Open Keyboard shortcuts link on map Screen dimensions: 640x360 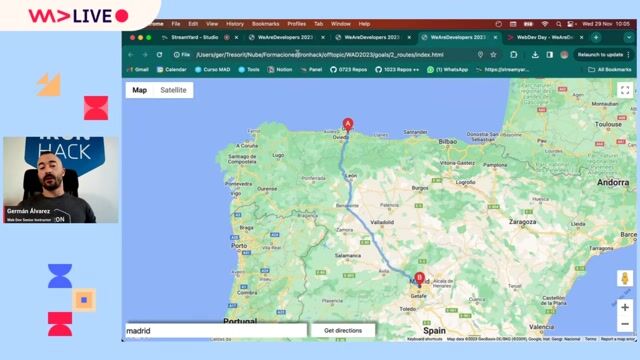424,339
